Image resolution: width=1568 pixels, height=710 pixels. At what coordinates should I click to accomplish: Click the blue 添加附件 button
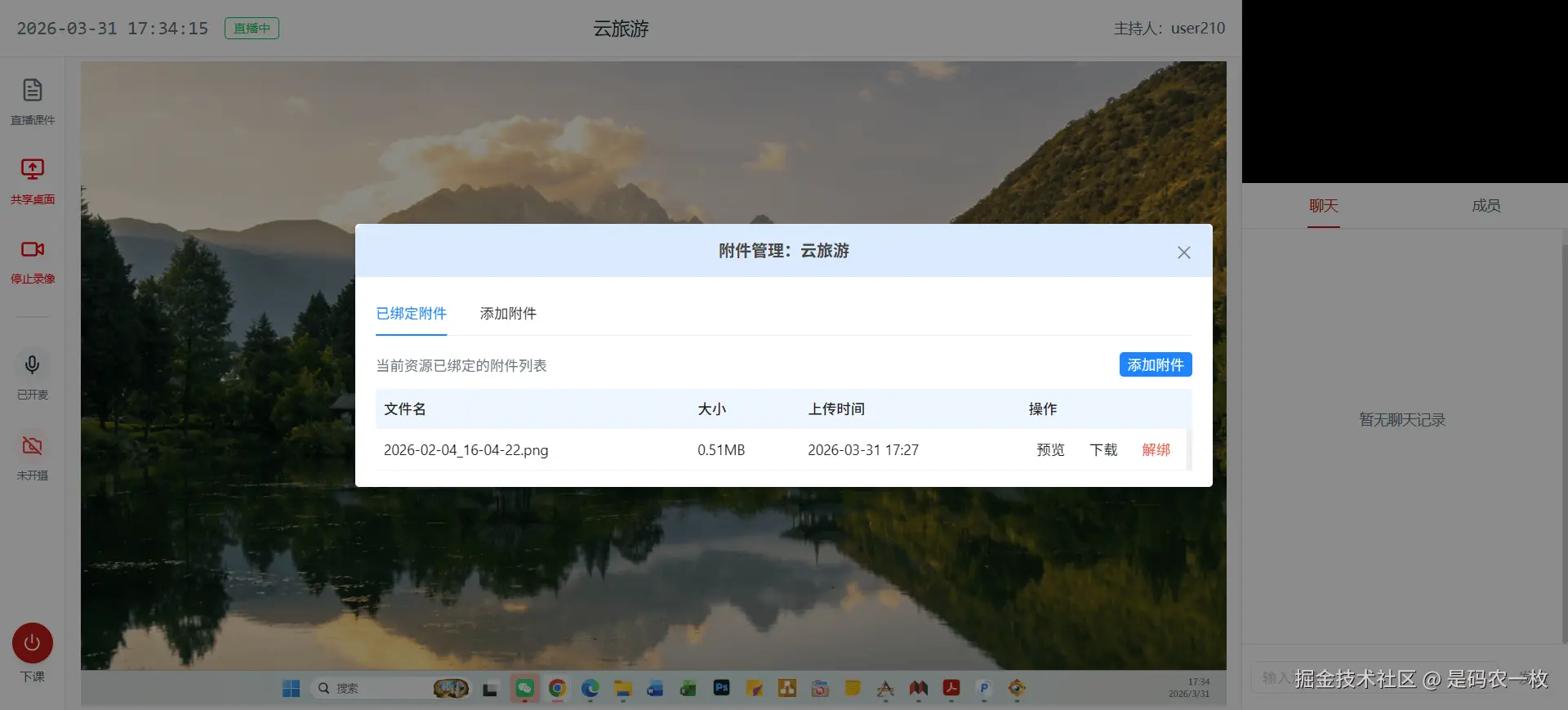pos(1156,364)
